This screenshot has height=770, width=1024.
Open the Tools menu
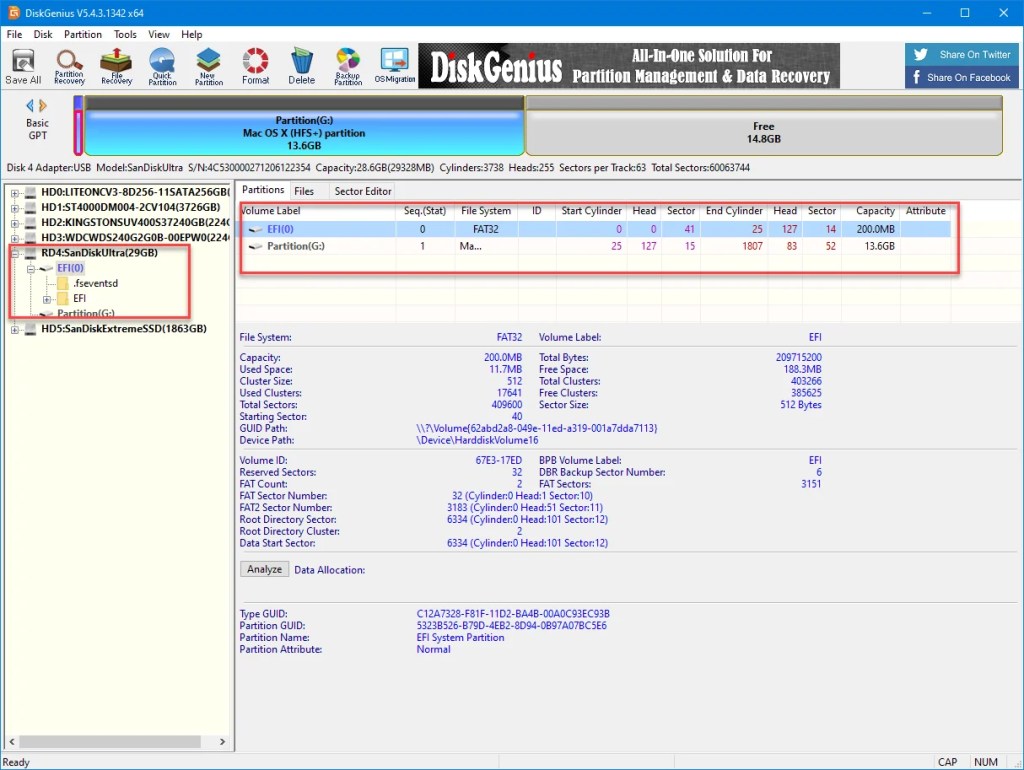click(125, 35)
